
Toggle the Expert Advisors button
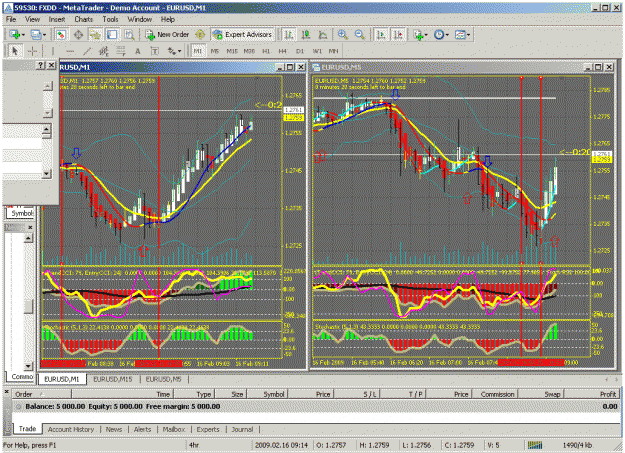(242, 35)
